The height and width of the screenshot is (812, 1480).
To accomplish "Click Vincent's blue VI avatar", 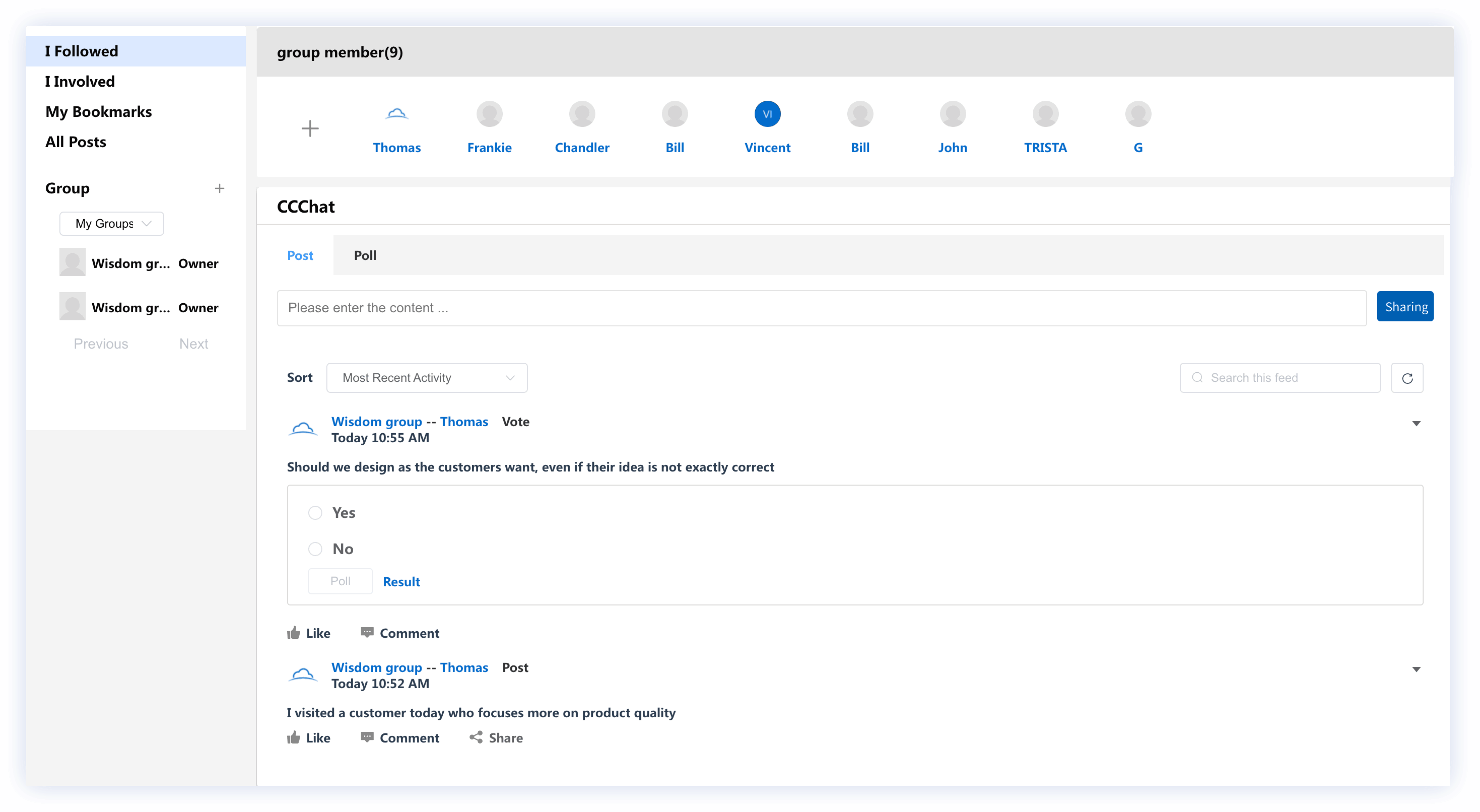I will [x=767, y=114].
